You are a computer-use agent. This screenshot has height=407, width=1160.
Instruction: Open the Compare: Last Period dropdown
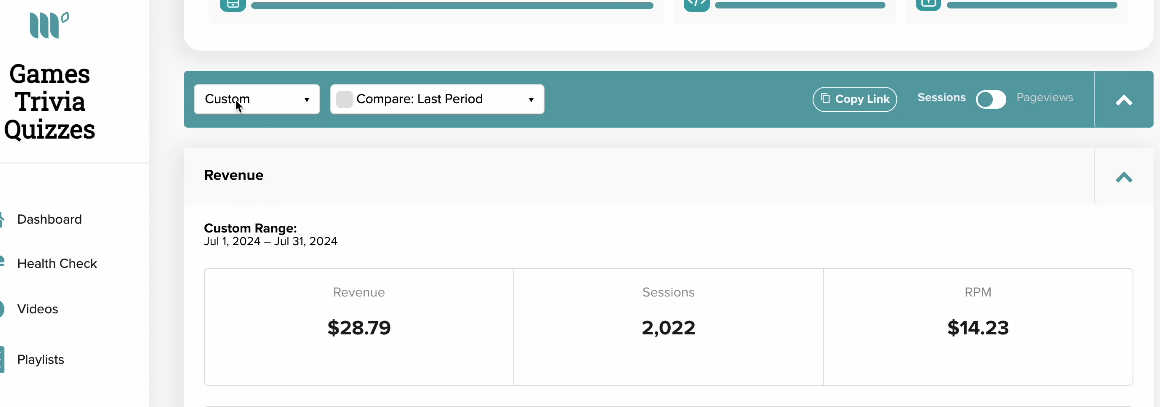(437, 99)
